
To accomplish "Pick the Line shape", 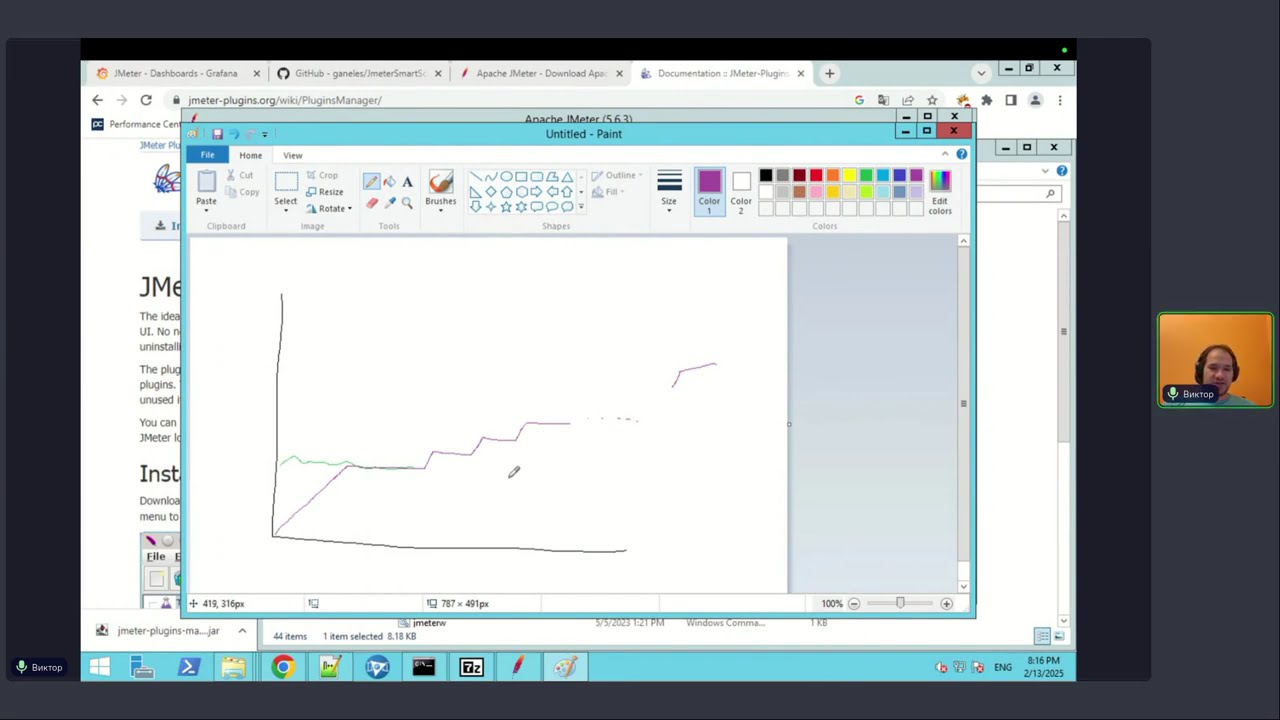I will pos(476,177).
